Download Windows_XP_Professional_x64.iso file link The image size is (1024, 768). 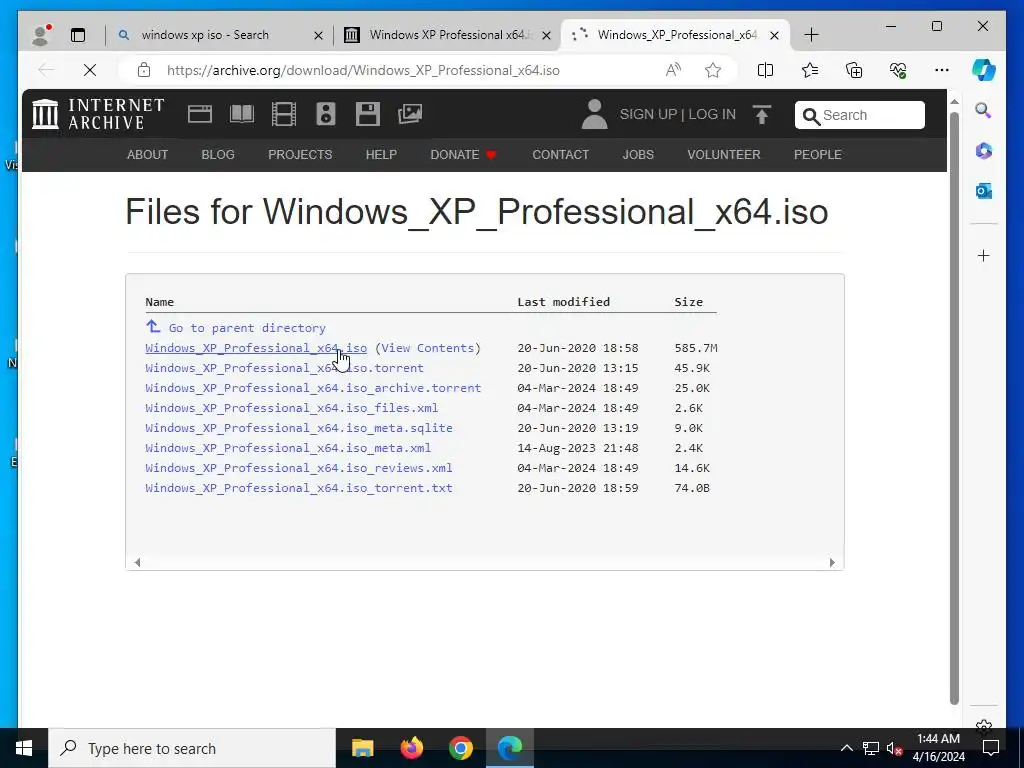(x=256, y=348)
